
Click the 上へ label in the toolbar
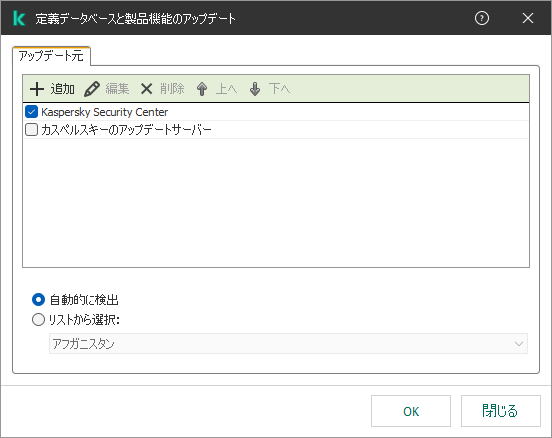(226, 89)
